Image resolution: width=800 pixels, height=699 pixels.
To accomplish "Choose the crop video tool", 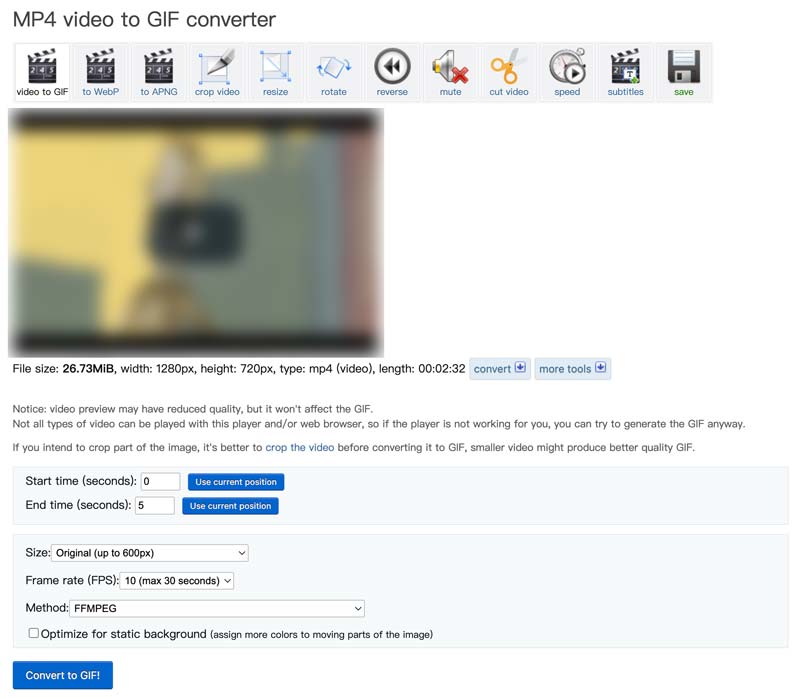I will point(217,73).
